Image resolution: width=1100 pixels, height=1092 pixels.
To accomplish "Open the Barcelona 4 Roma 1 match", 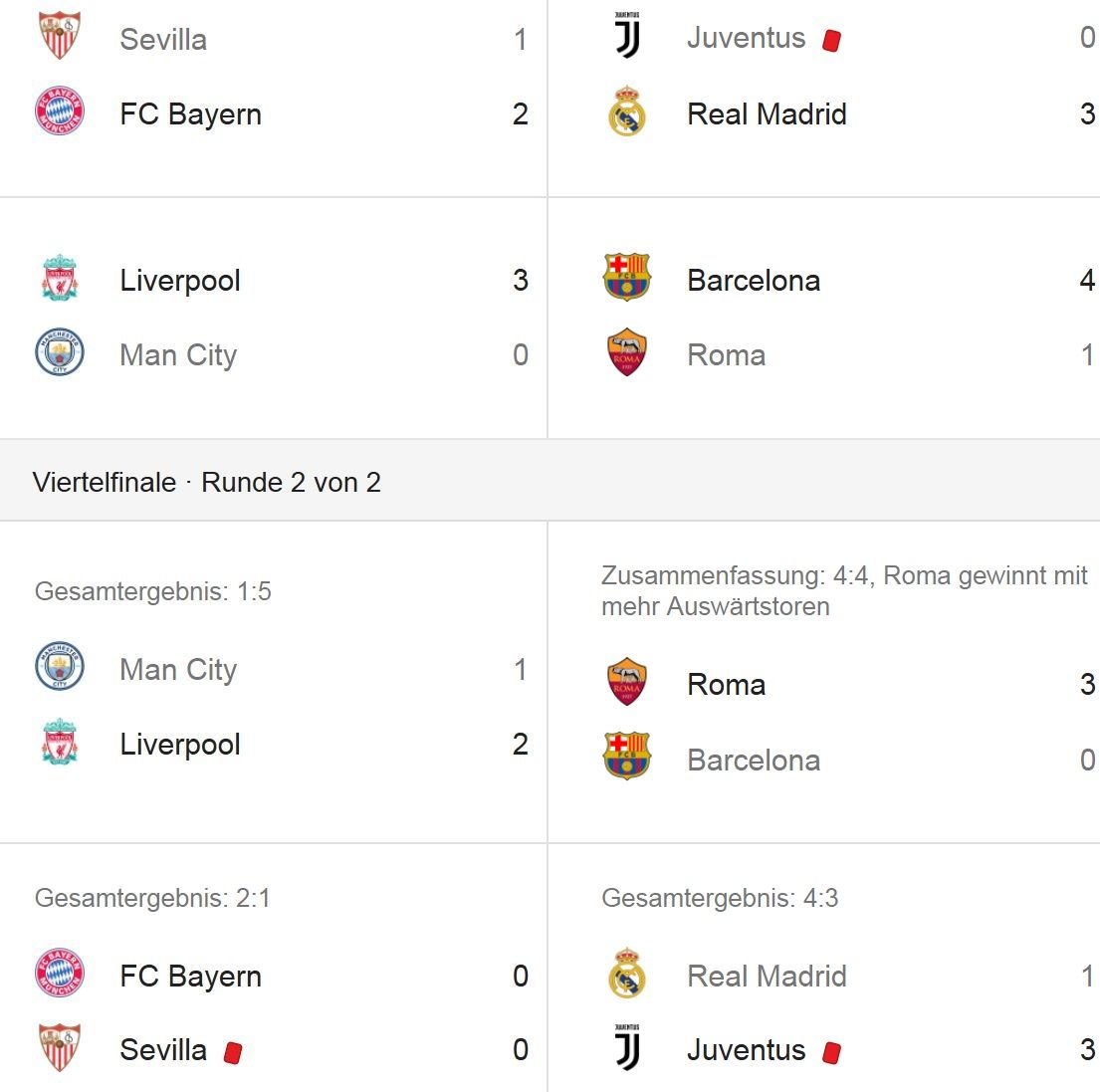I will 823,318.
